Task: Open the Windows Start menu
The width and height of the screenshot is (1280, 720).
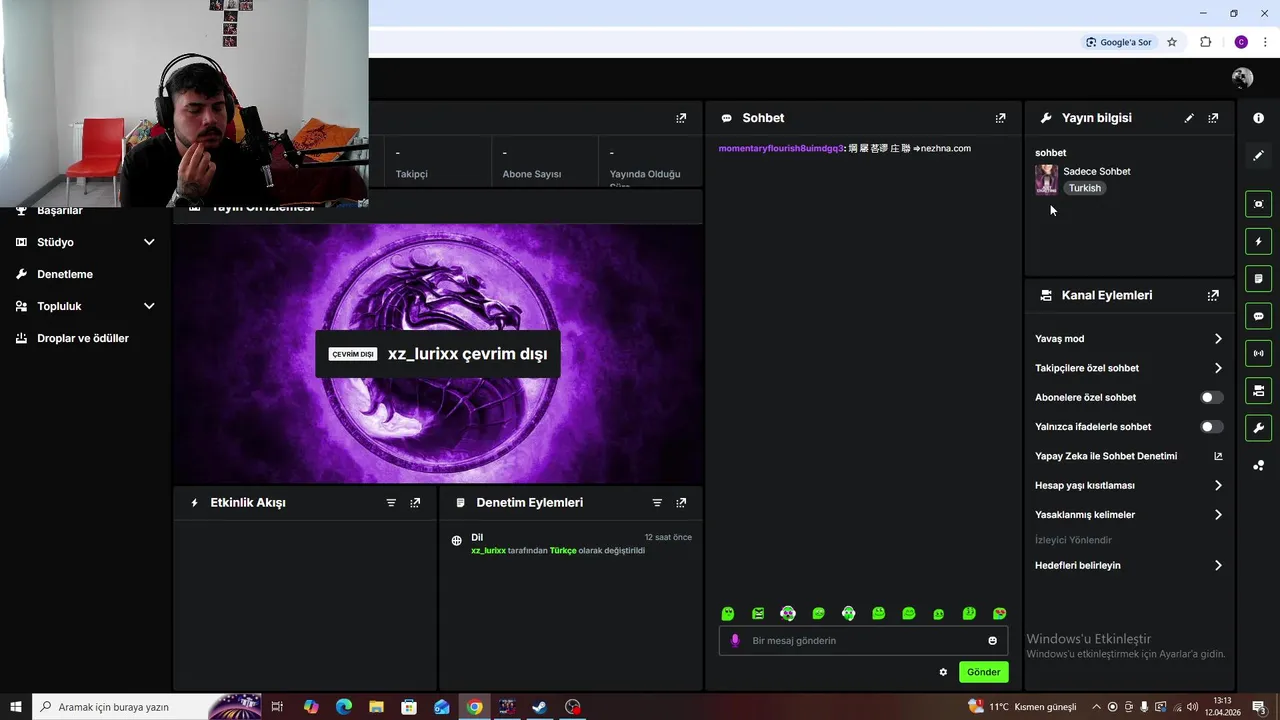Action: click(x=16, y=707)
